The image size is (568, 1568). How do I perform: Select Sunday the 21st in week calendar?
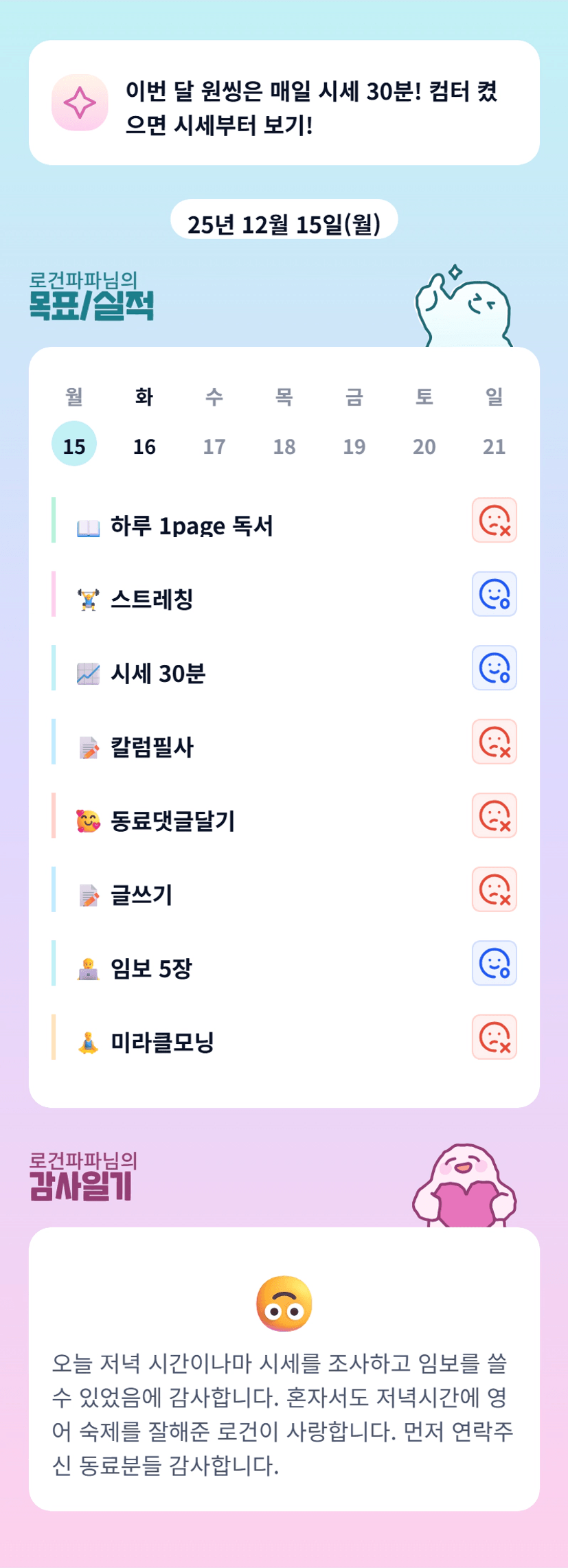tap(494, 446)
